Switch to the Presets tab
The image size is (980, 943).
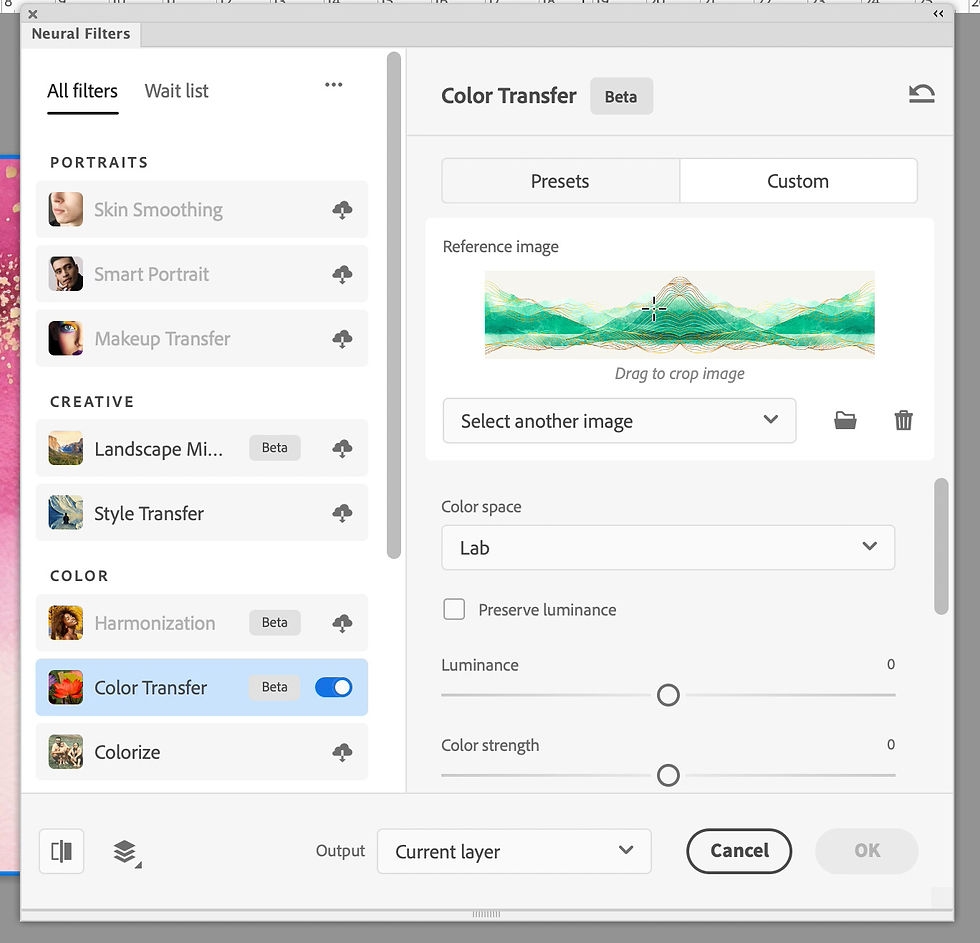(x=560, y=181)
